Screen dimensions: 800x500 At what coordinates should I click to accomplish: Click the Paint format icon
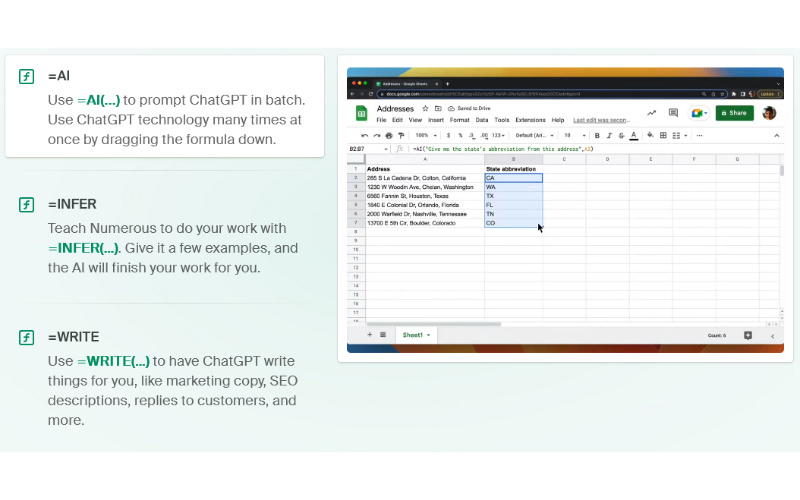pyautogui.click(x=401, y=136)
